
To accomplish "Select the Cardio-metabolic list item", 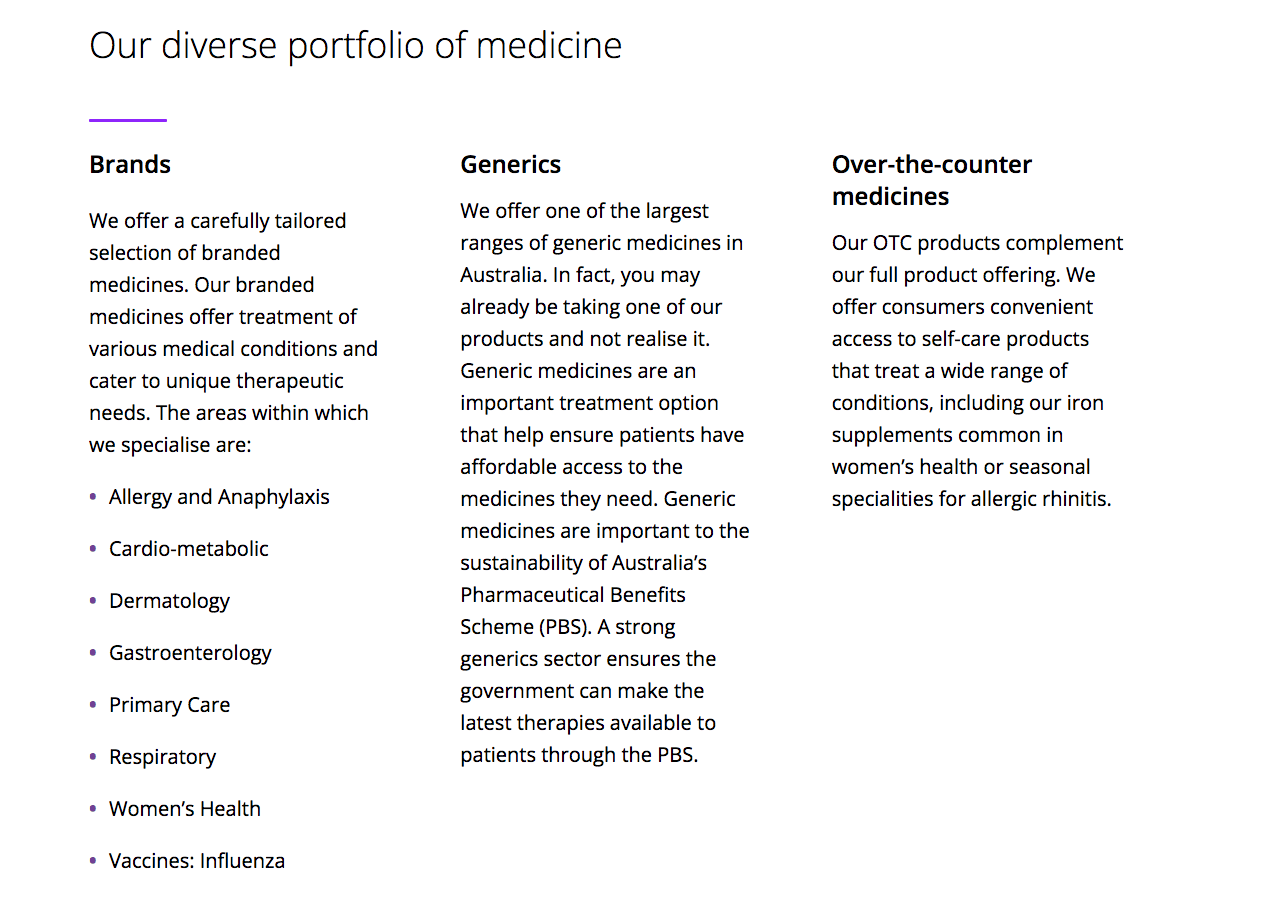I will (x=189, y=549).
